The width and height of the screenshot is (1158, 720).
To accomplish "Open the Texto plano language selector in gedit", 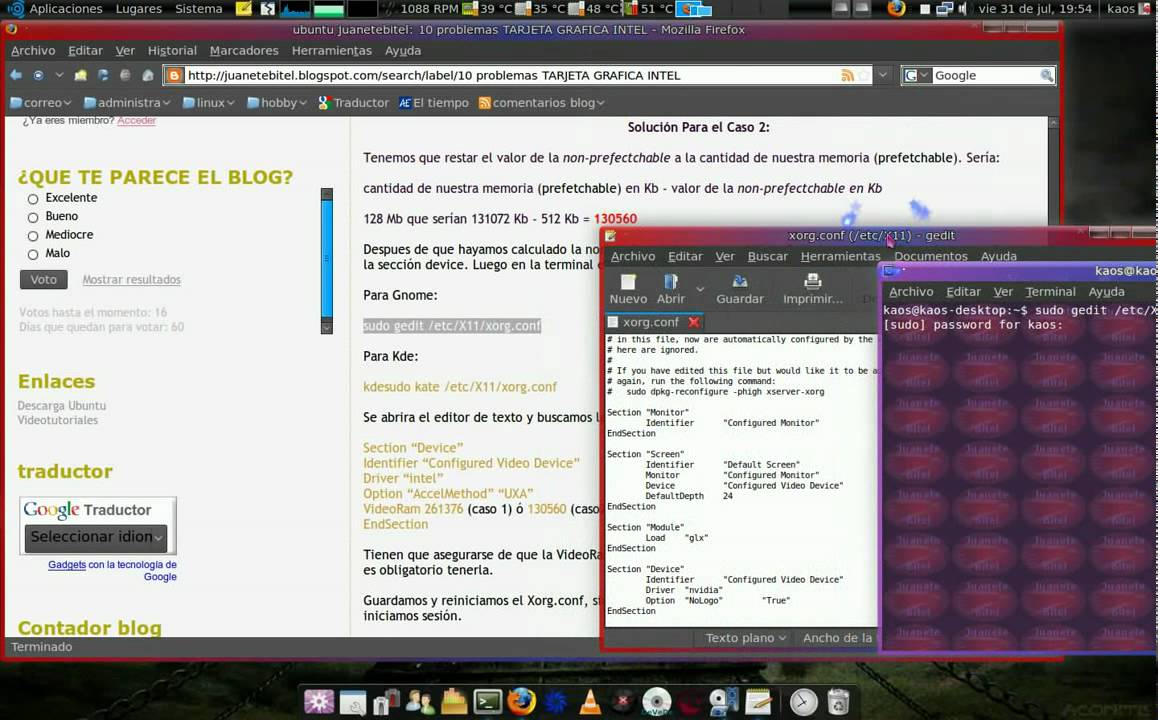I will pyautogui.click(x=745, y=637).
